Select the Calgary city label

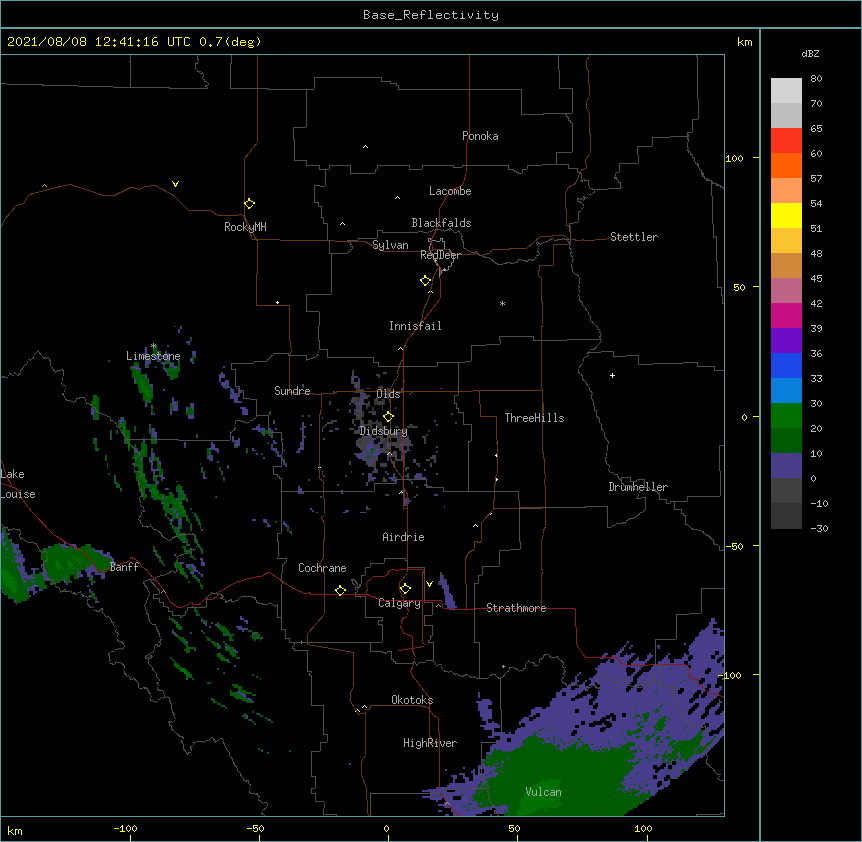pyautogui.click(x=400, y=603)
